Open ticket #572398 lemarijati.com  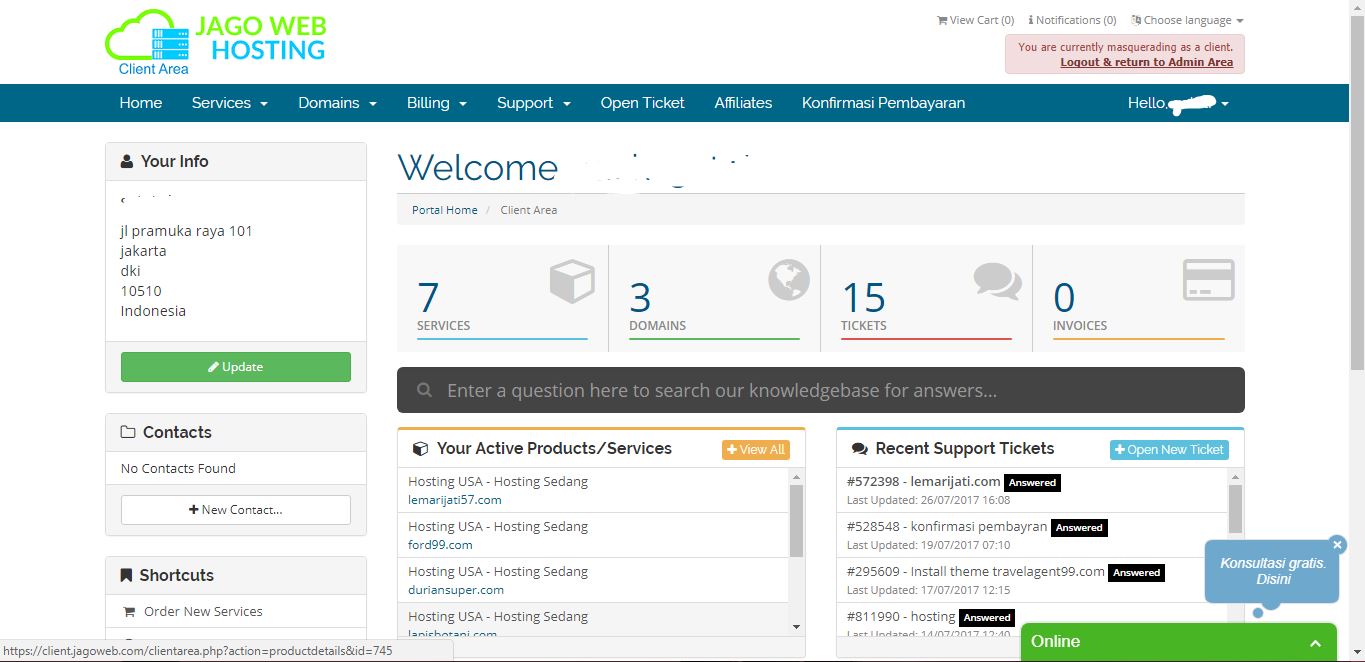[x=1032, y=490]
